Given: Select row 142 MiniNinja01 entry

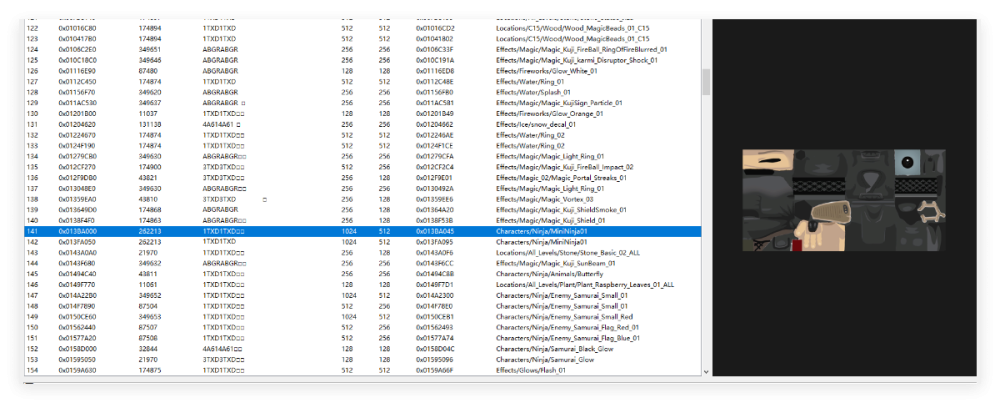Looking at the screenshot, I should click(362, 242).
